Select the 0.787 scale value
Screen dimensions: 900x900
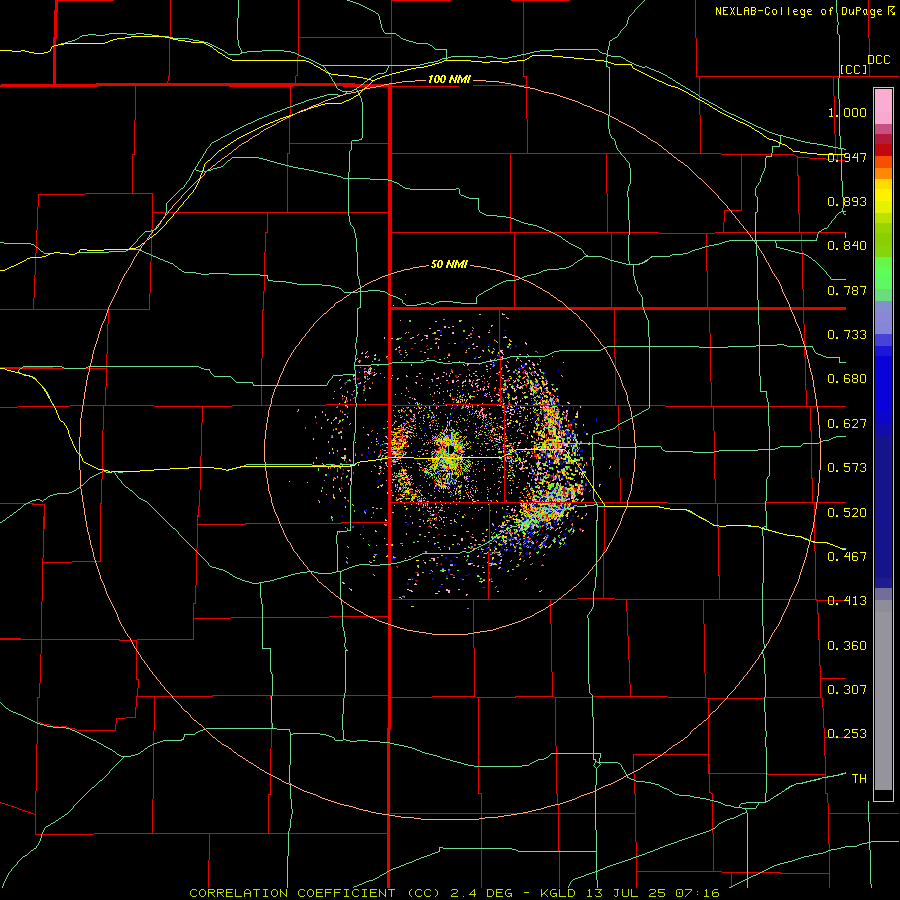(x=847, y=290)
